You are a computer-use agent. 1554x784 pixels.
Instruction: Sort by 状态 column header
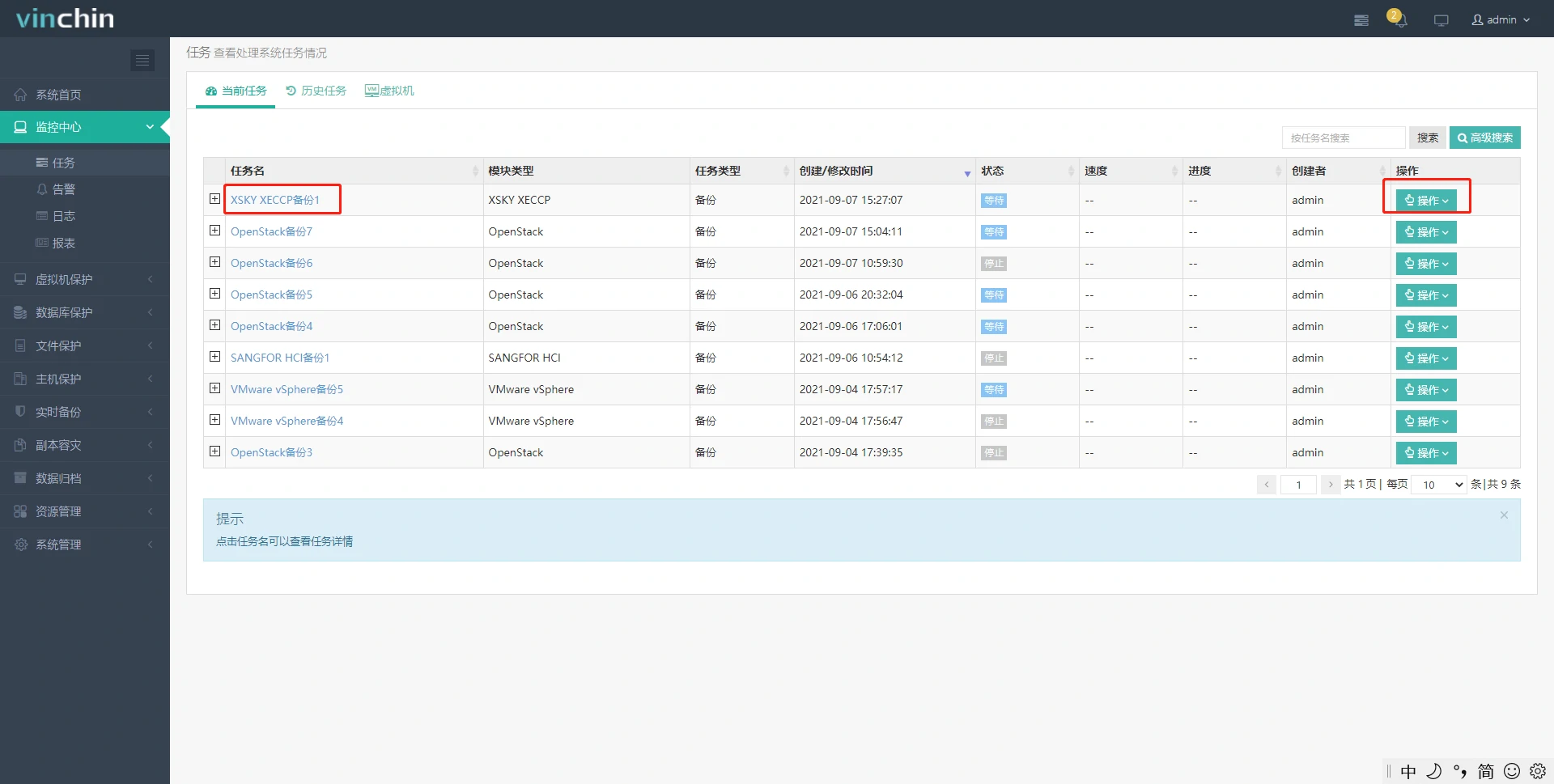[x=1027, y=171]
